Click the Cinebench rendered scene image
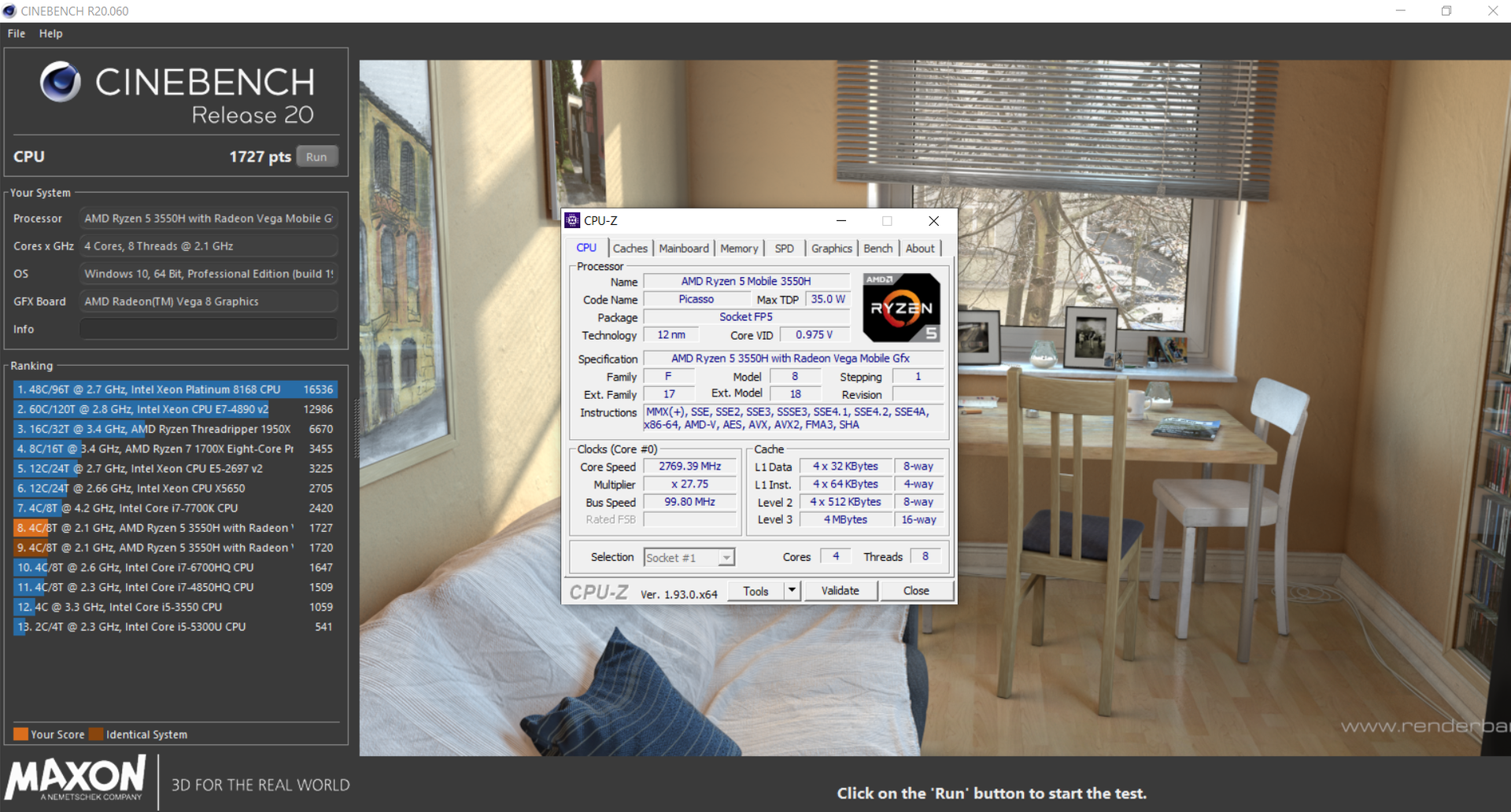1511x812 pixels. [935, 408]
